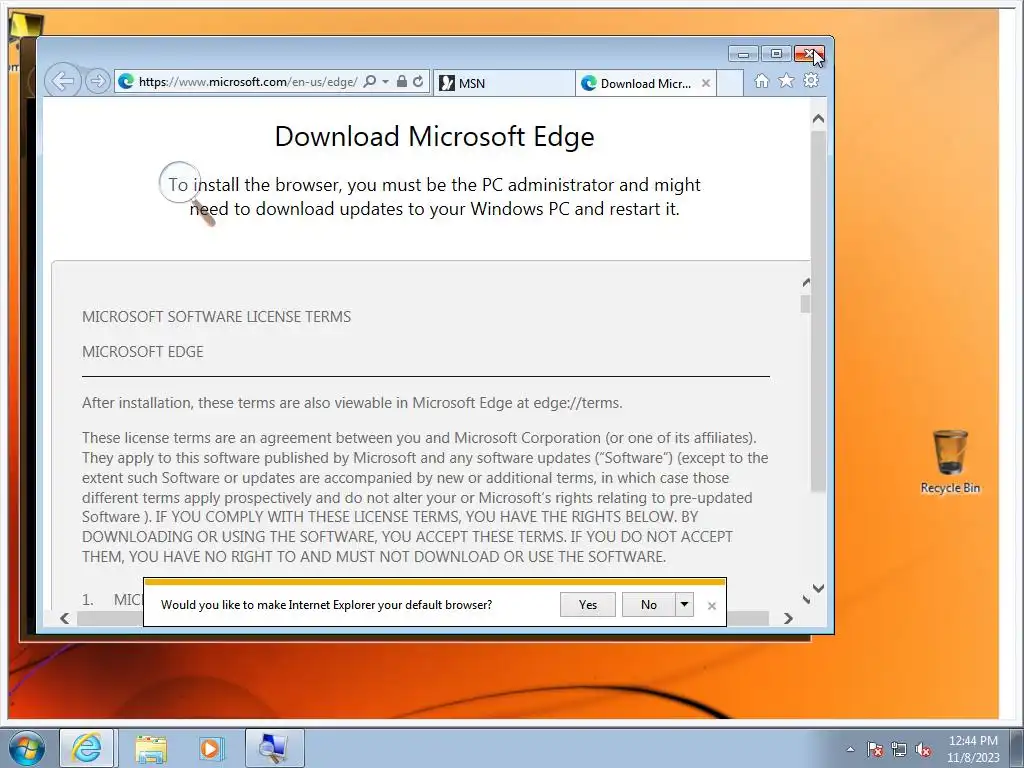Click the Magnifier lens floating on page
Viewport: 1024px width, 768px height.
(x=187, y=193)
